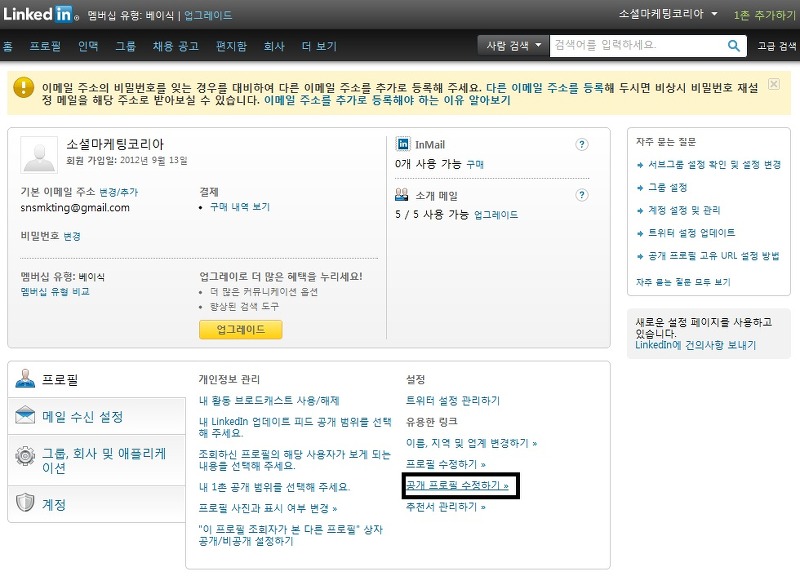
Task: Select the 그룹, 회사 및 애플리케이션 tab
Action: click(96, 460)
